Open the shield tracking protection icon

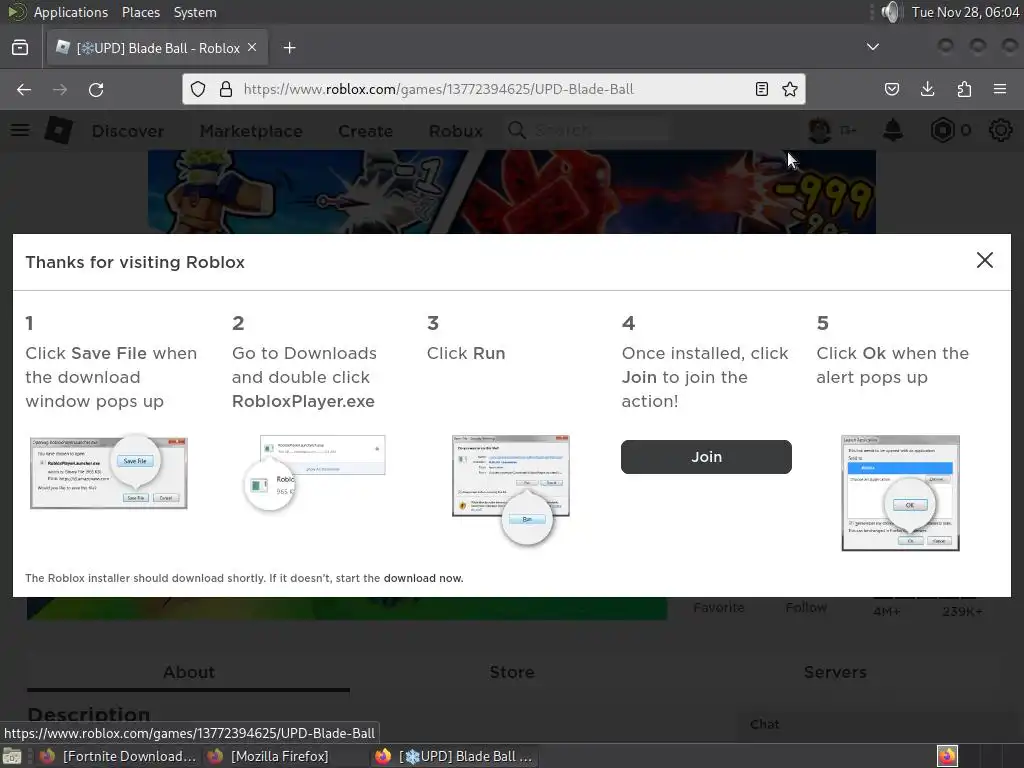point(198,89)
